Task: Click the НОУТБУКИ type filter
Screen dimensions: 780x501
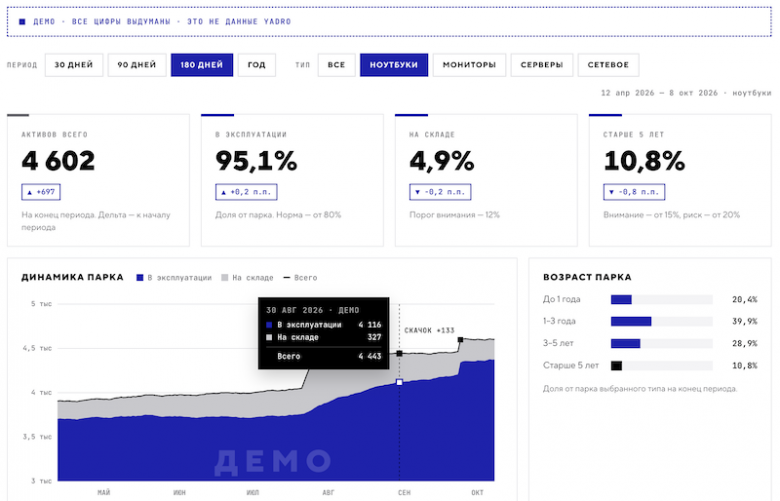Action: (x=394, y=65)
